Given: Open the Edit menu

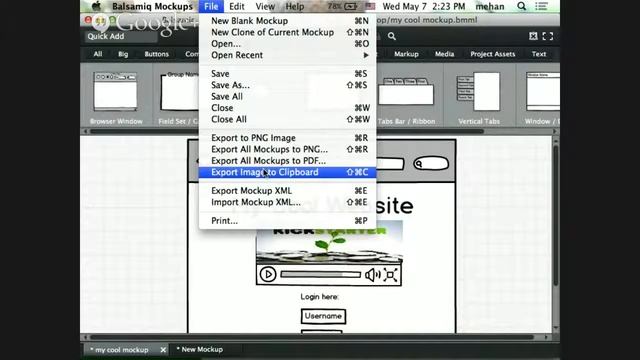Looking at the screenshot, I should pos(237,6).
